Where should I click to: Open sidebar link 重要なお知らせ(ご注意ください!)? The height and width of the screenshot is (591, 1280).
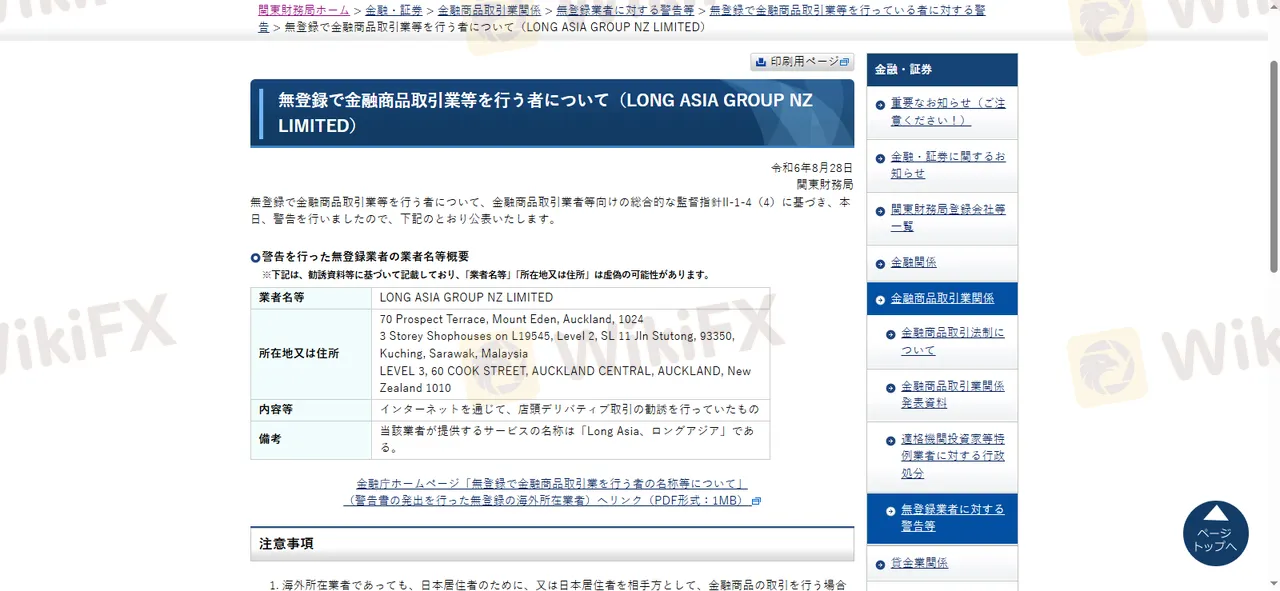click(x=948, y=112)
